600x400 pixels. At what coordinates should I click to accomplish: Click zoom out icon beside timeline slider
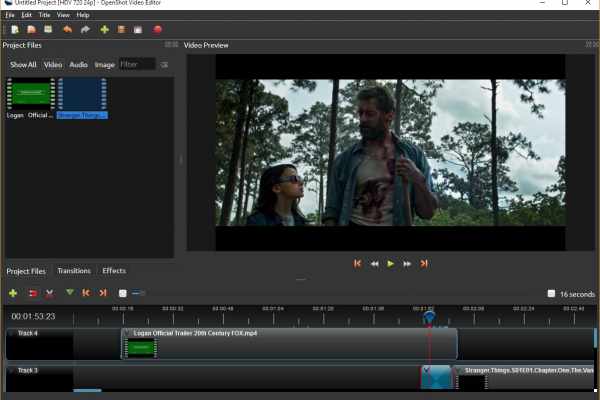(122, 293)
